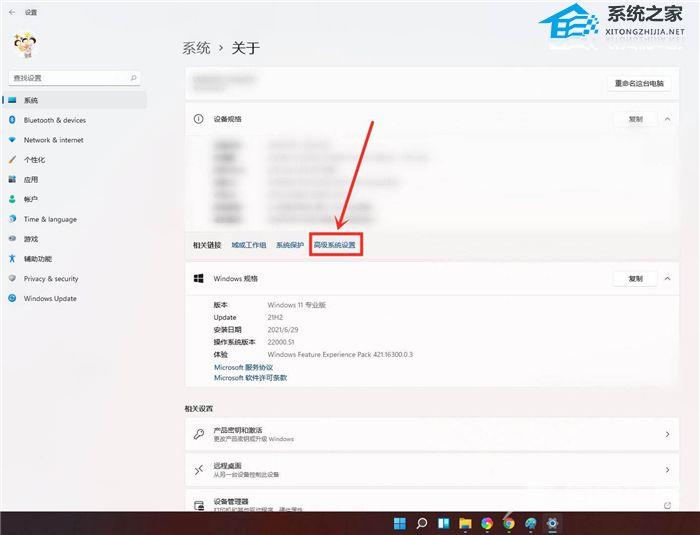The width and height of the screenshot is (700, 535).
Task: Click the apps icon in sidebar
Action: [x=12, y=179]
